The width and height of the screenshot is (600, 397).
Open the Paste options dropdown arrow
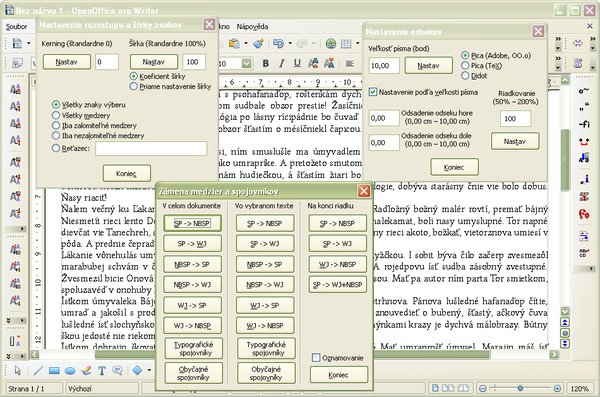point(246,43)
